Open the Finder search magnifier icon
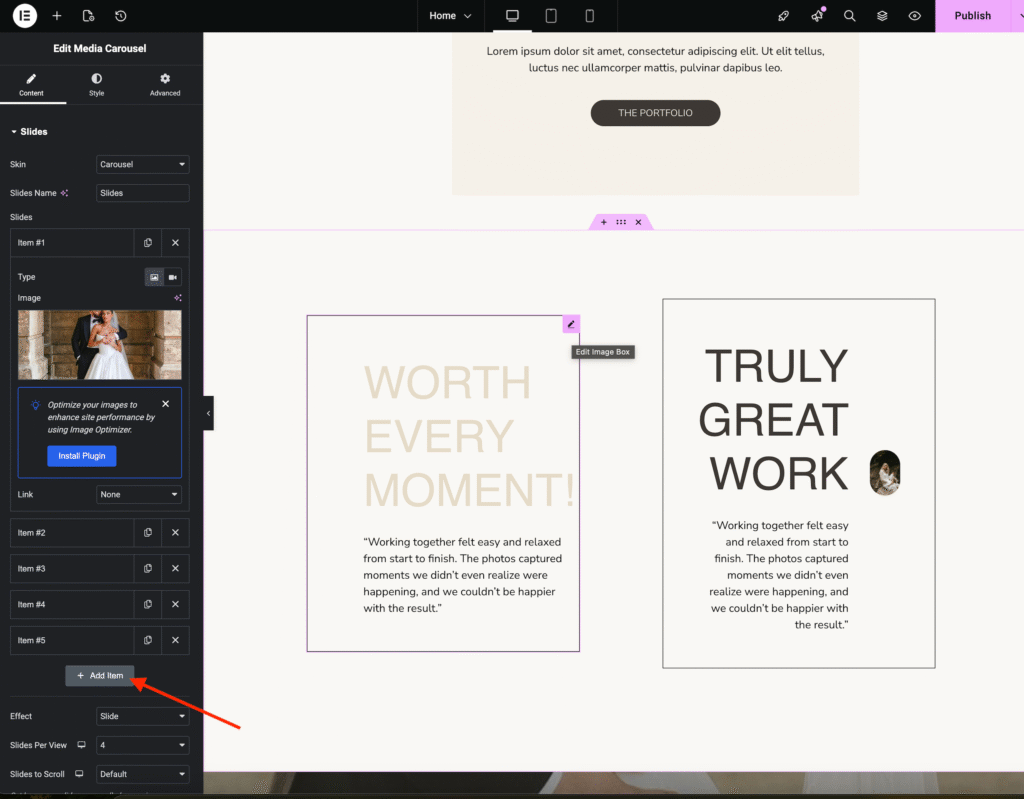 [849, 16]
